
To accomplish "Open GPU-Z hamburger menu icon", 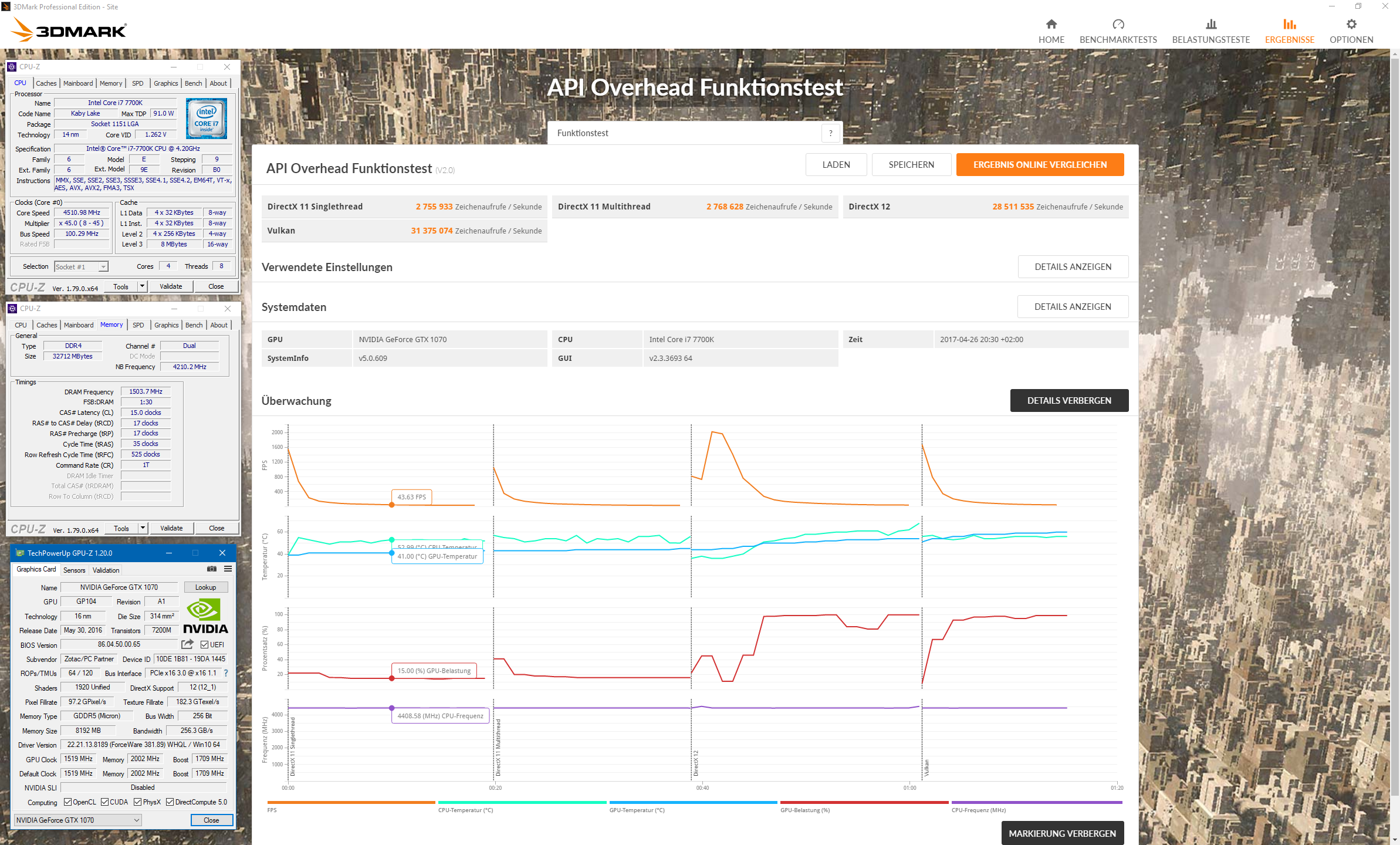I will pyautogui.click(x=228, y=569).
